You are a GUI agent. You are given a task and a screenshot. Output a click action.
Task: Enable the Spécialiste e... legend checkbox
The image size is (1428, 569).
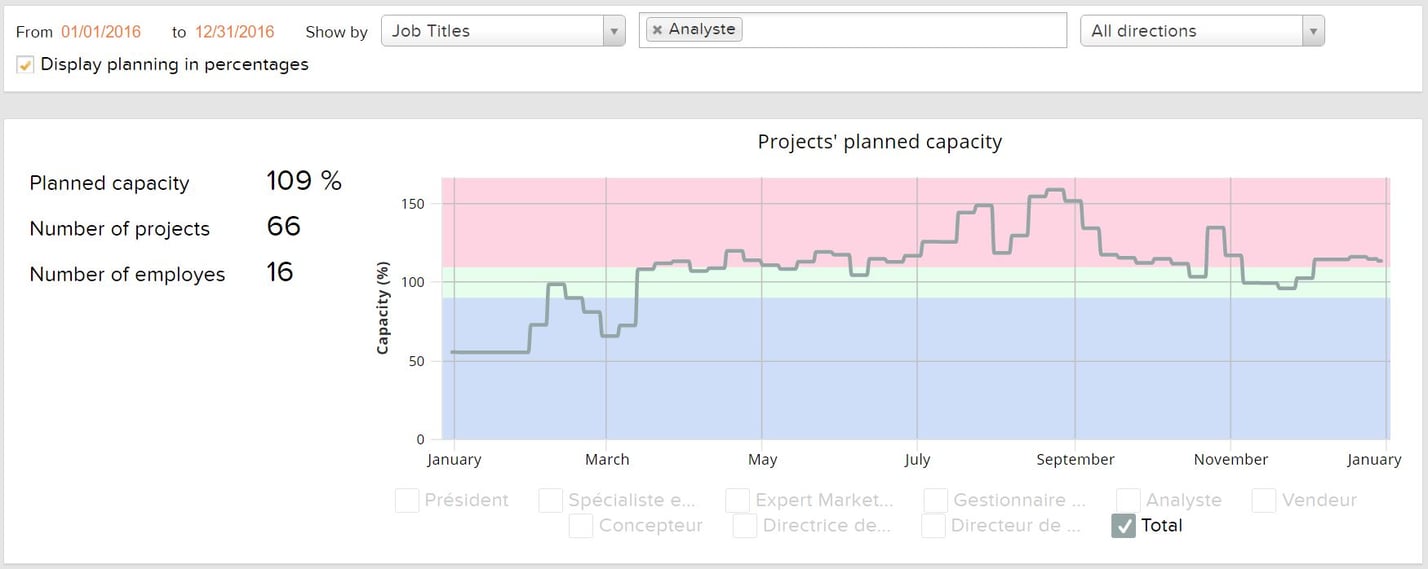tap(551, 500)
